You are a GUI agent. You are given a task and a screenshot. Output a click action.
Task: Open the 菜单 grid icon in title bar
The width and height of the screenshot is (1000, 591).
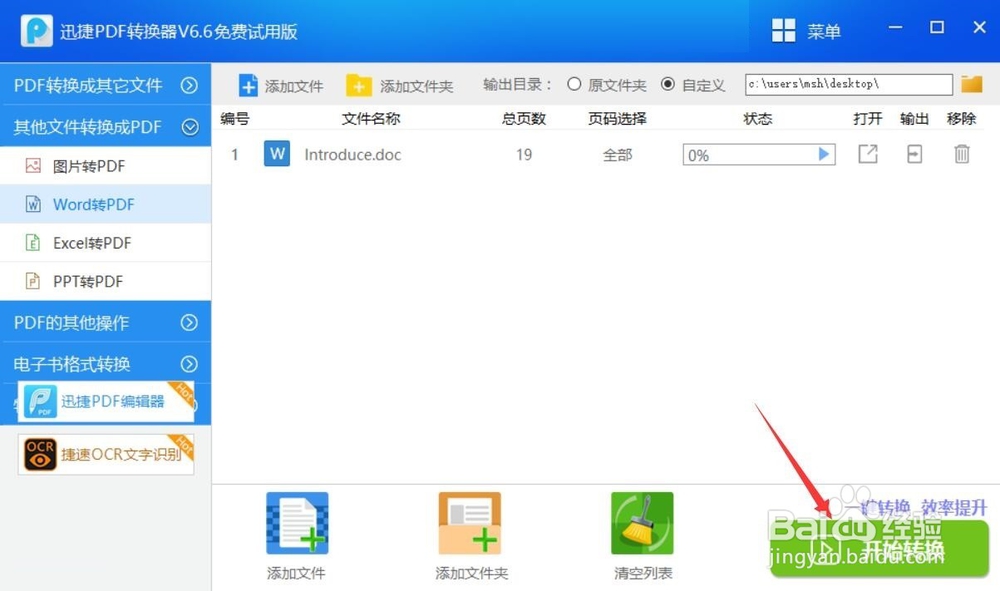click(783, 30)
